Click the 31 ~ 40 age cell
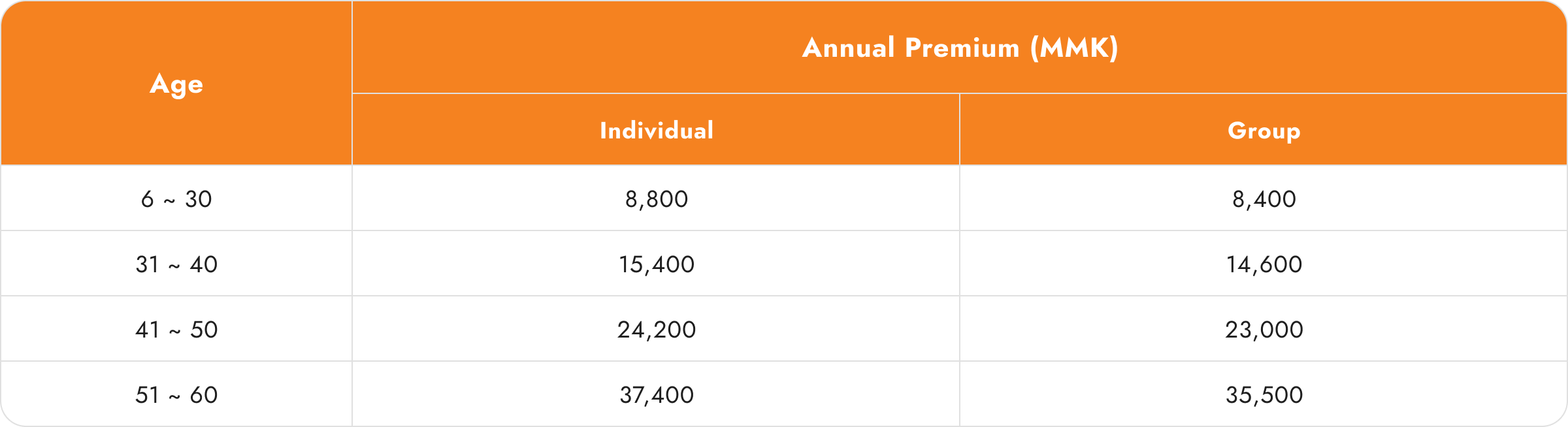Screen dimensions: 1568x427 176,264
